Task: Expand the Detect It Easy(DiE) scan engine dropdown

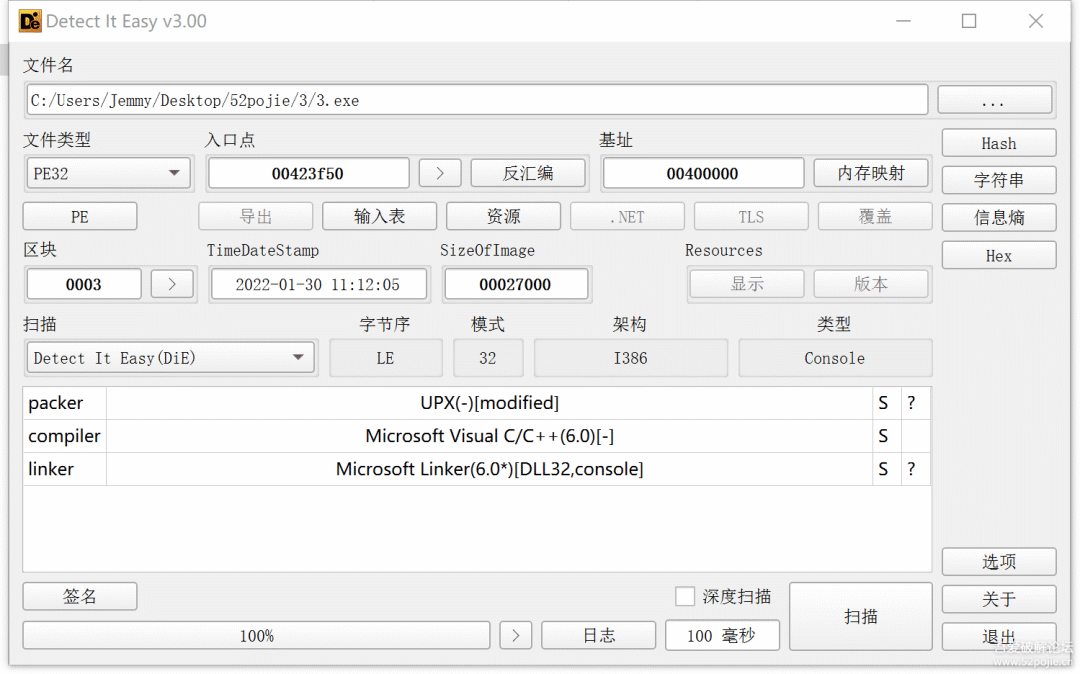Action: (170, 358)
